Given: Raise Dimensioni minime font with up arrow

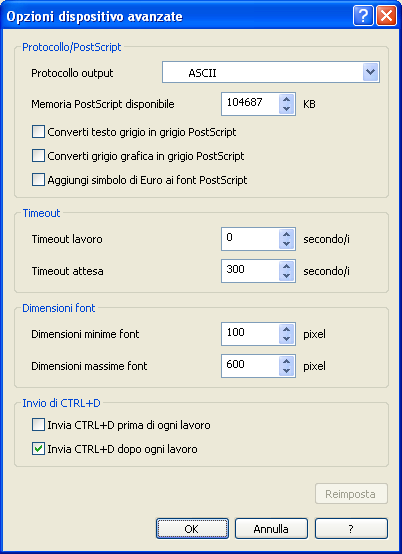Looking at the screenshot, I should (286, 329).
